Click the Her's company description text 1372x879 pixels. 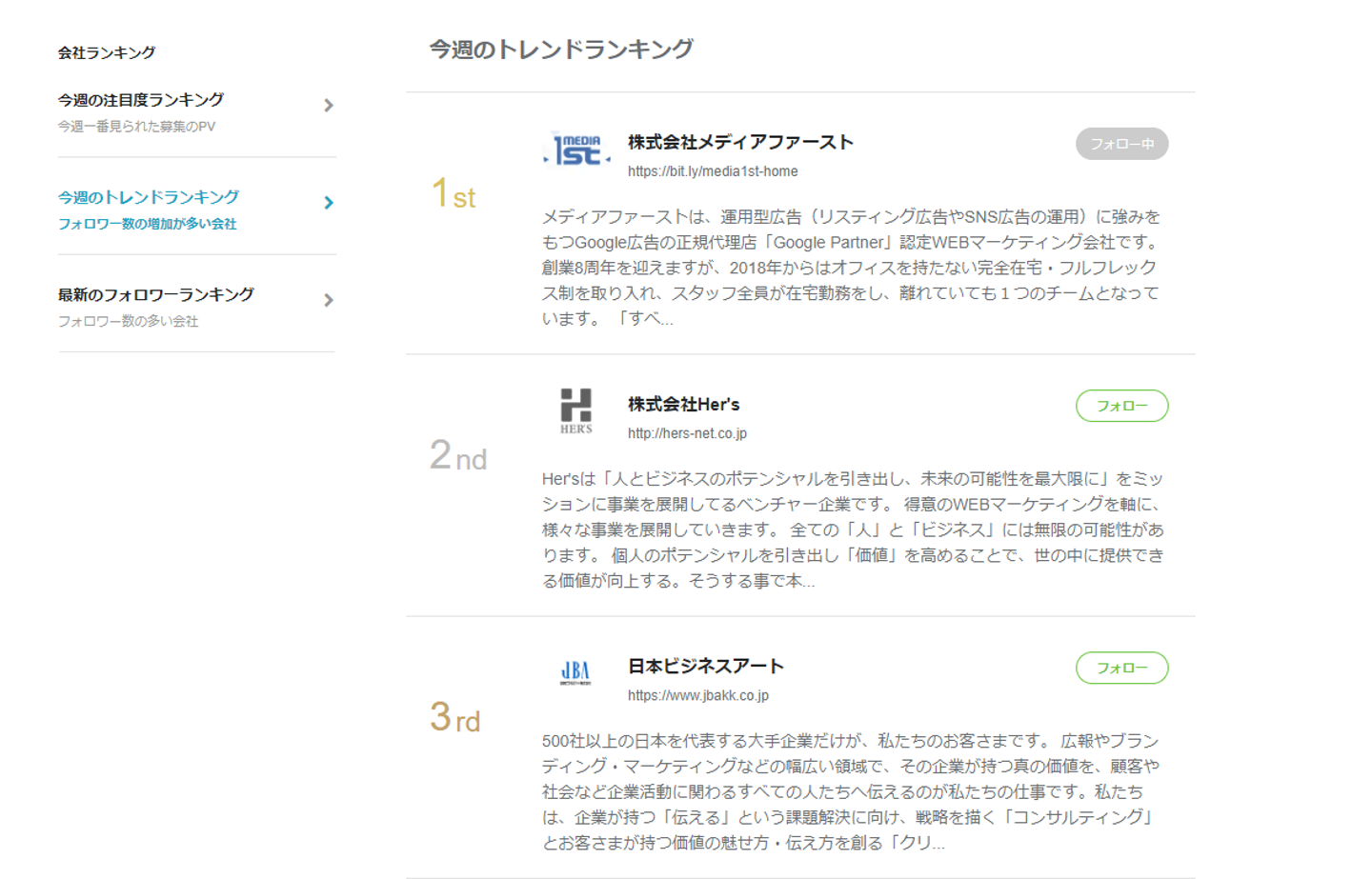click(x=853, y=529)
